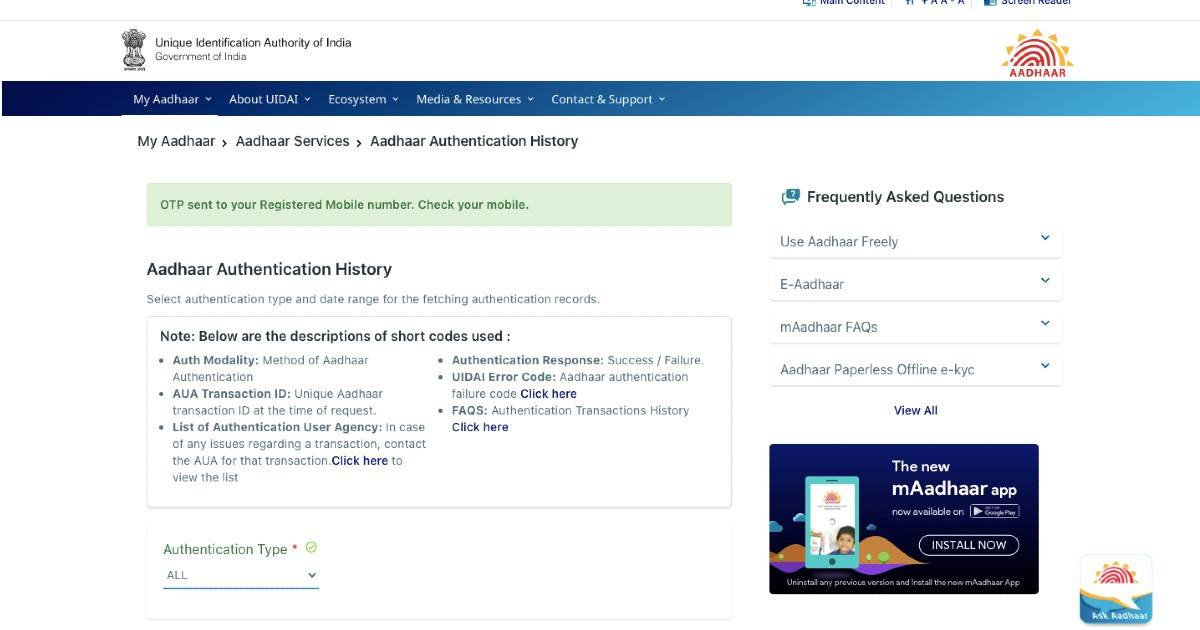Open the Contact & Support menu
The width and height of the screenshot is (1200, 630).
click(x=607, y=99)
